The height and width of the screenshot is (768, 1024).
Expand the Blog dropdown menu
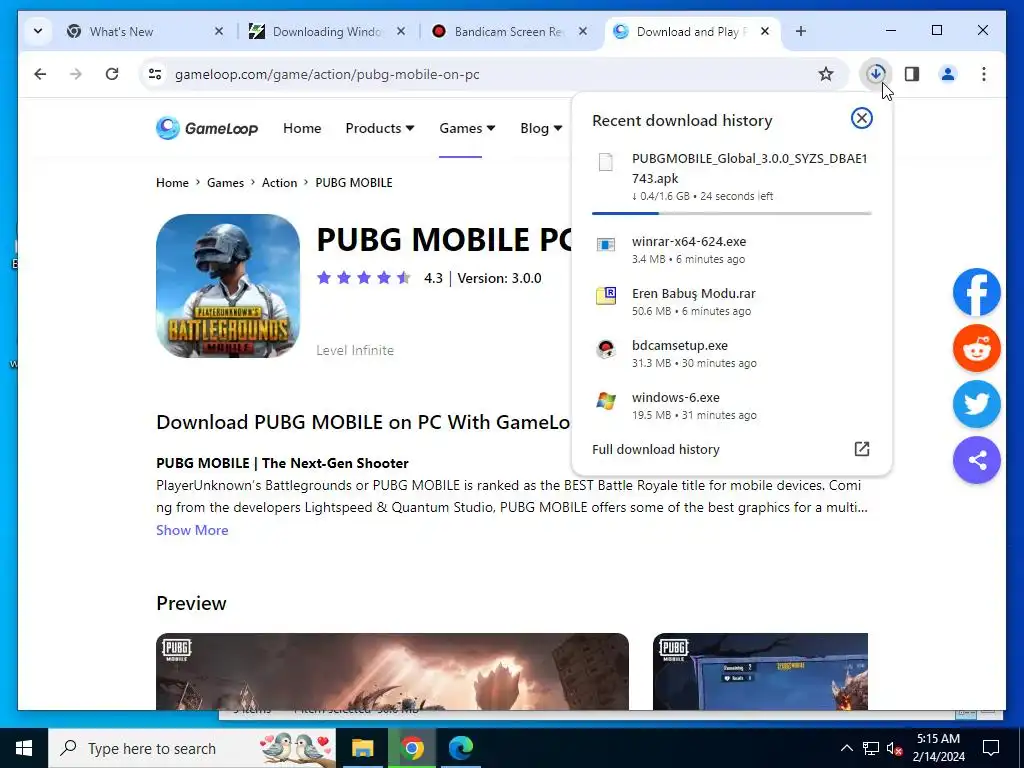tap(541, 128)
